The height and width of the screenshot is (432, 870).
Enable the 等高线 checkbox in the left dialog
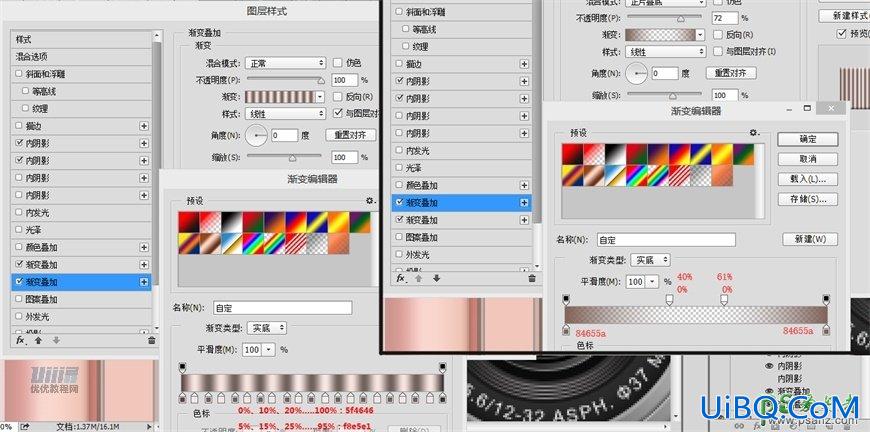[25, 91]
